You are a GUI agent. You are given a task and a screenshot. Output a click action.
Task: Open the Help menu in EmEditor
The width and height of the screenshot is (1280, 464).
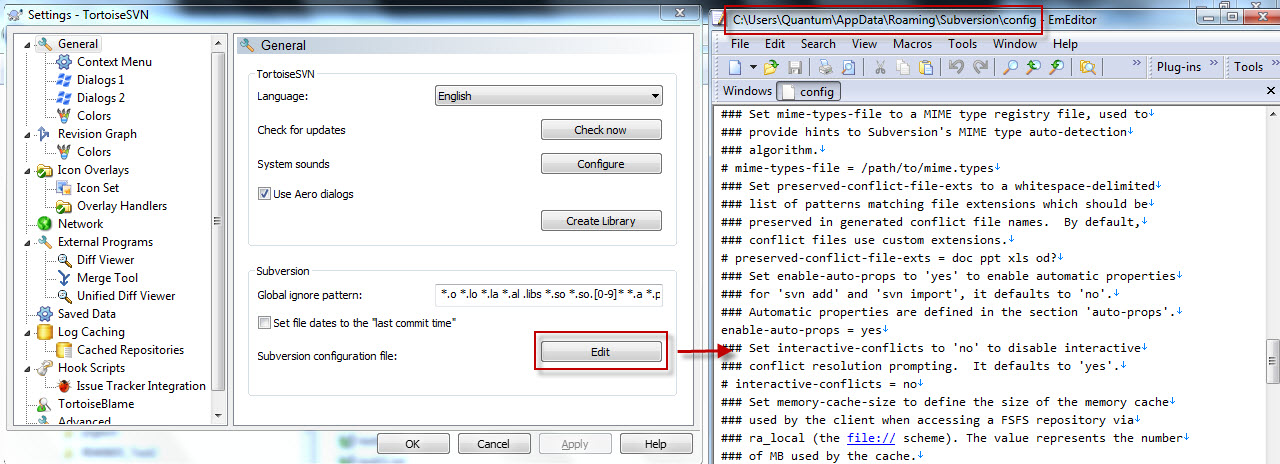(1065, 44)
